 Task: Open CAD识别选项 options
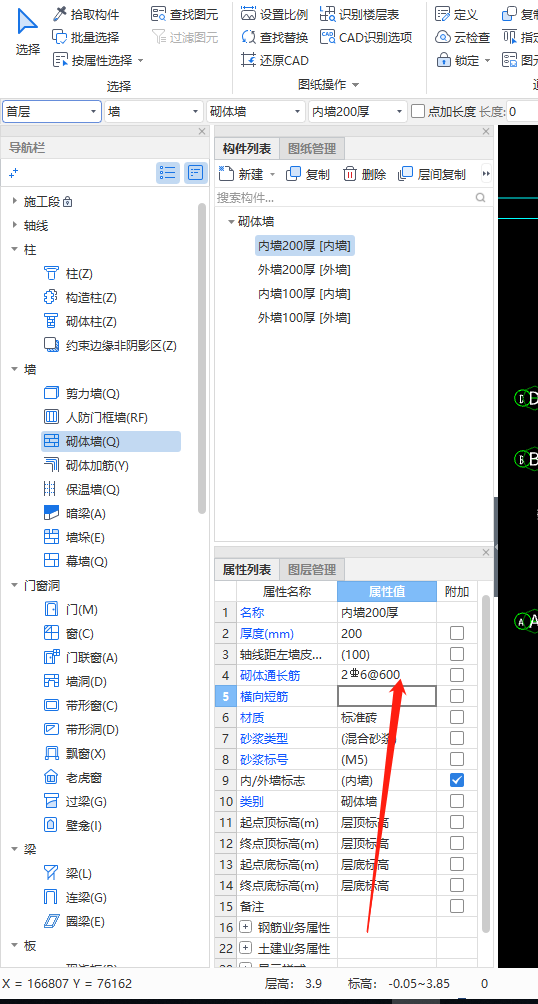[366, 37]
